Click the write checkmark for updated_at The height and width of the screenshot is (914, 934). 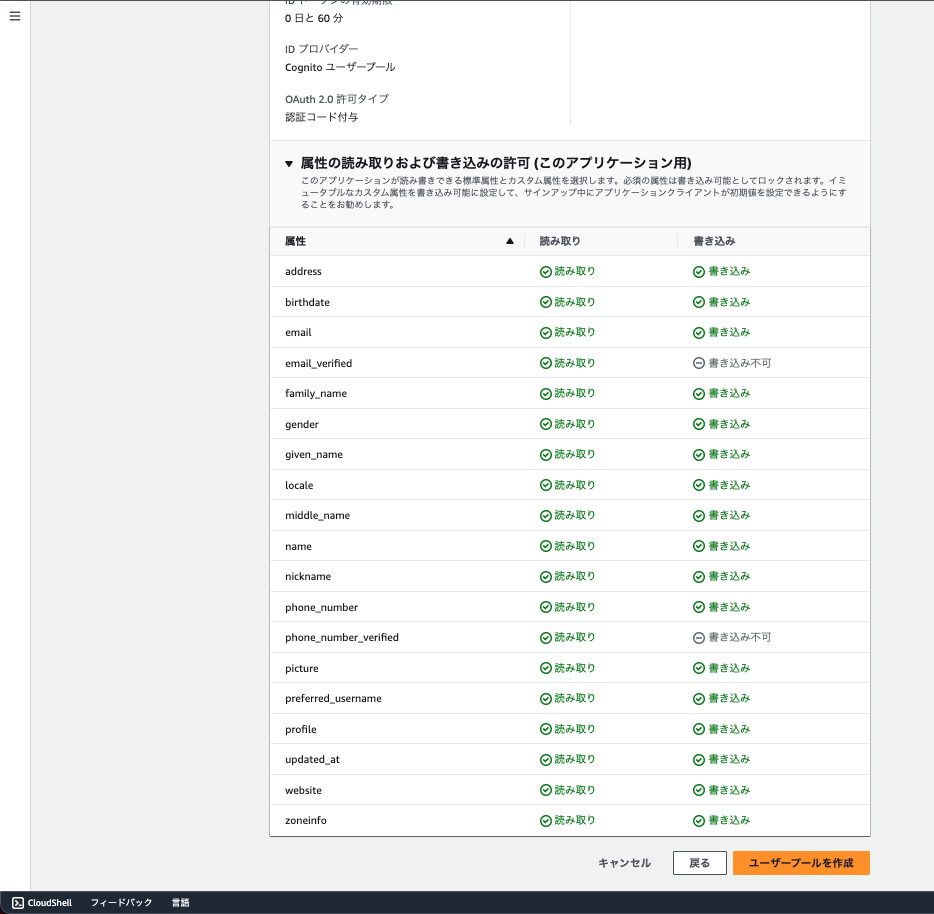pos(699,760)
